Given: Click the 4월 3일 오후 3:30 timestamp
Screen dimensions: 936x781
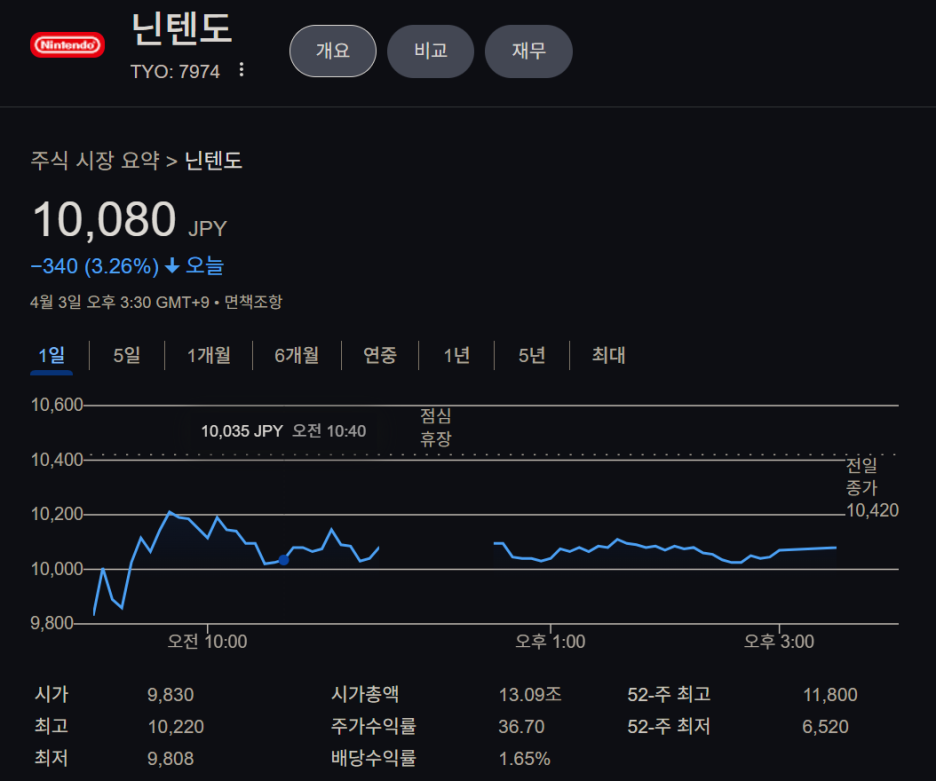Looking at the screenshot, I should (x=120, y=302).
